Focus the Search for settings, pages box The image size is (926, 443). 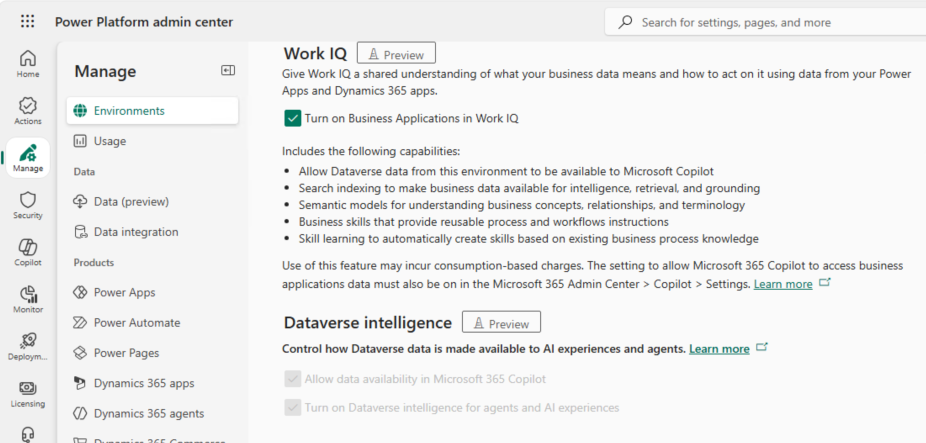765,22
